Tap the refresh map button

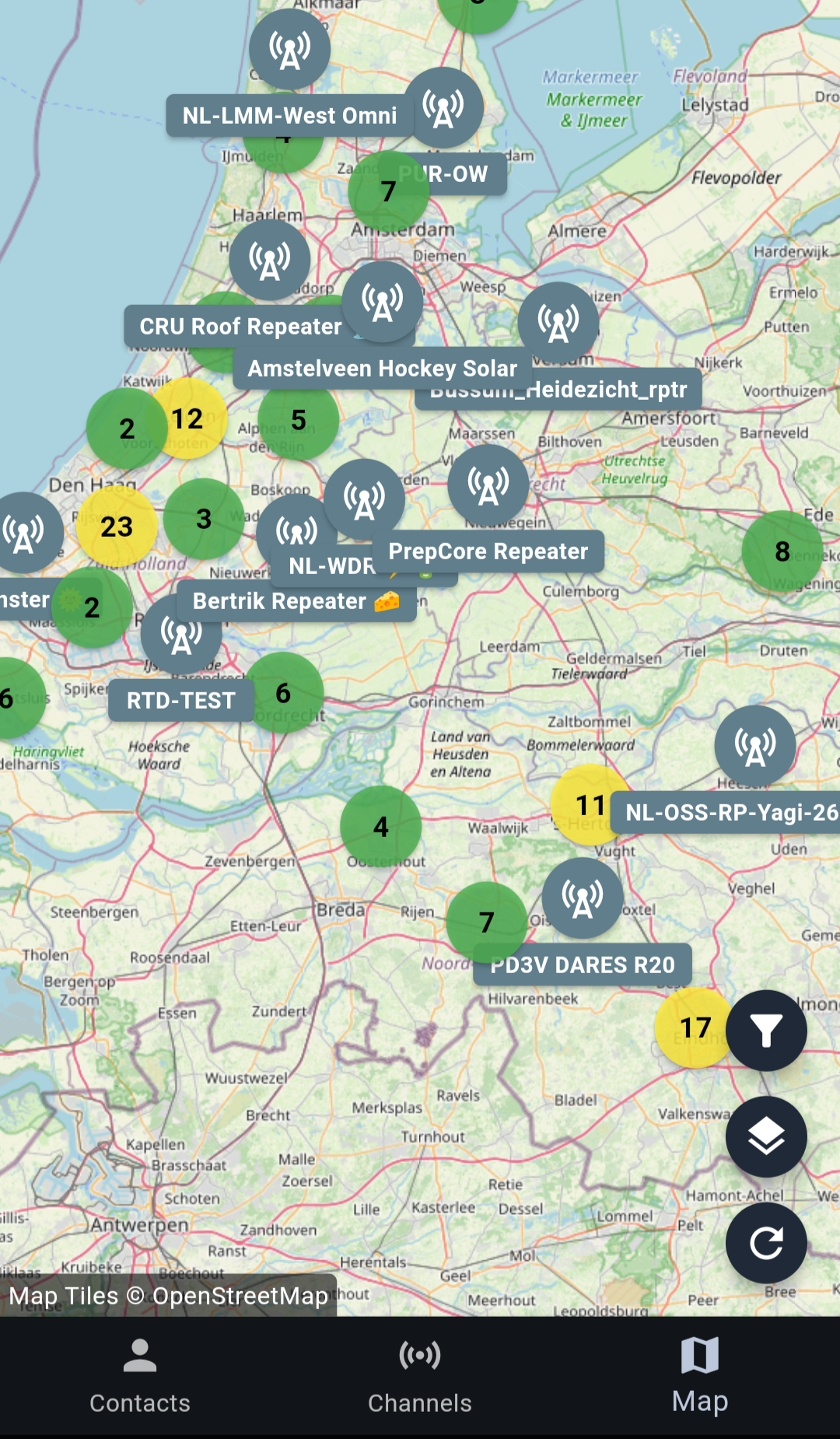click(766, 1243)
